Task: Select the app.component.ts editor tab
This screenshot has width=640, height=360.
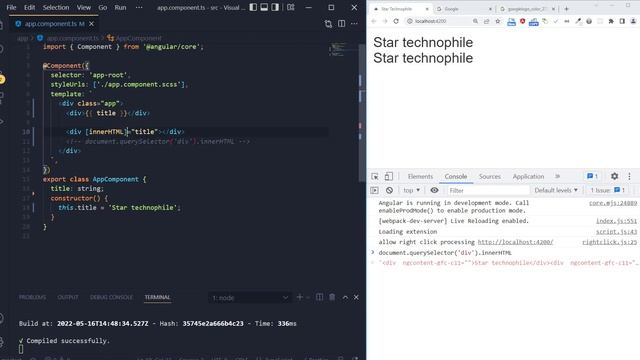Action: 55,24
